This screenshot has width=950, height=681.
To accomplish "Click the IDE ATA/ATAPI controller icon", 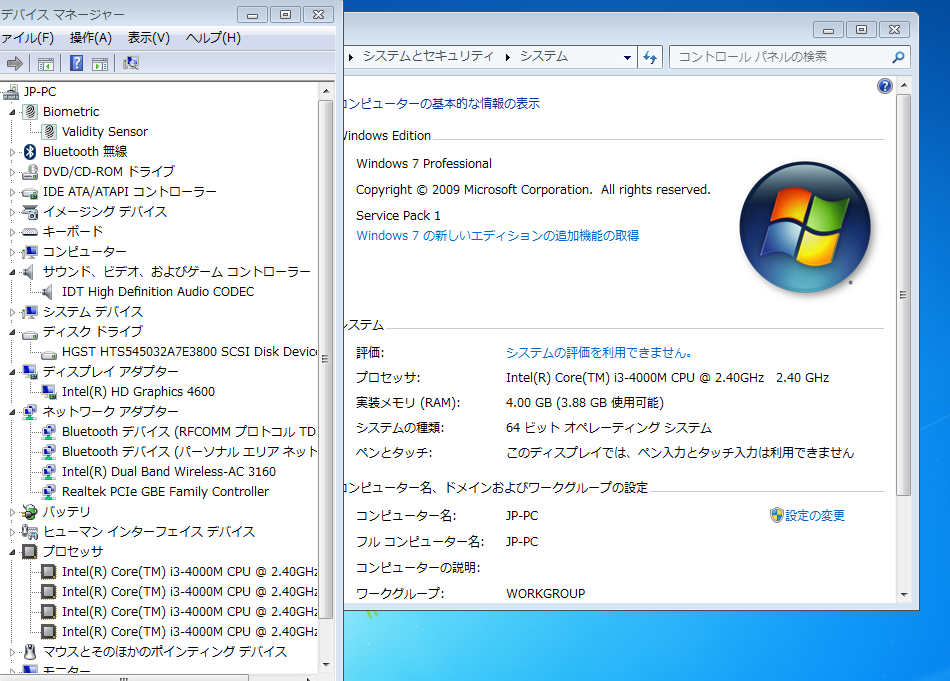I will tap(30, 193).
